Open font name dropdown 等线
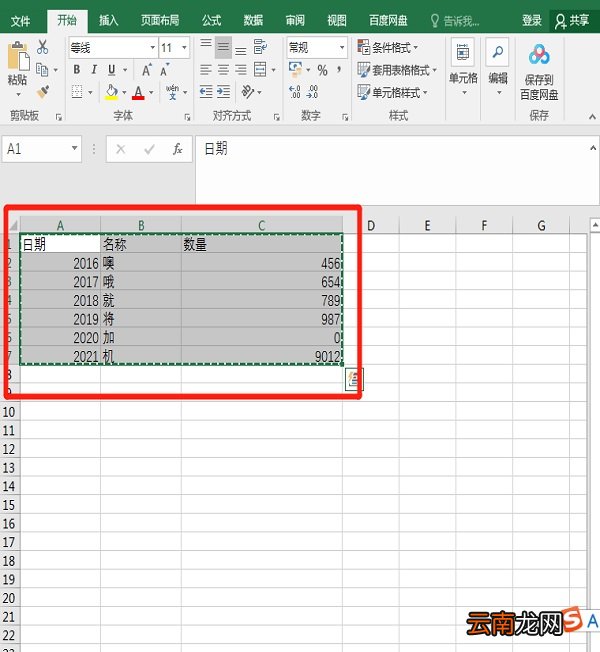This screenshot has height=652, width=600. point(153,47)
